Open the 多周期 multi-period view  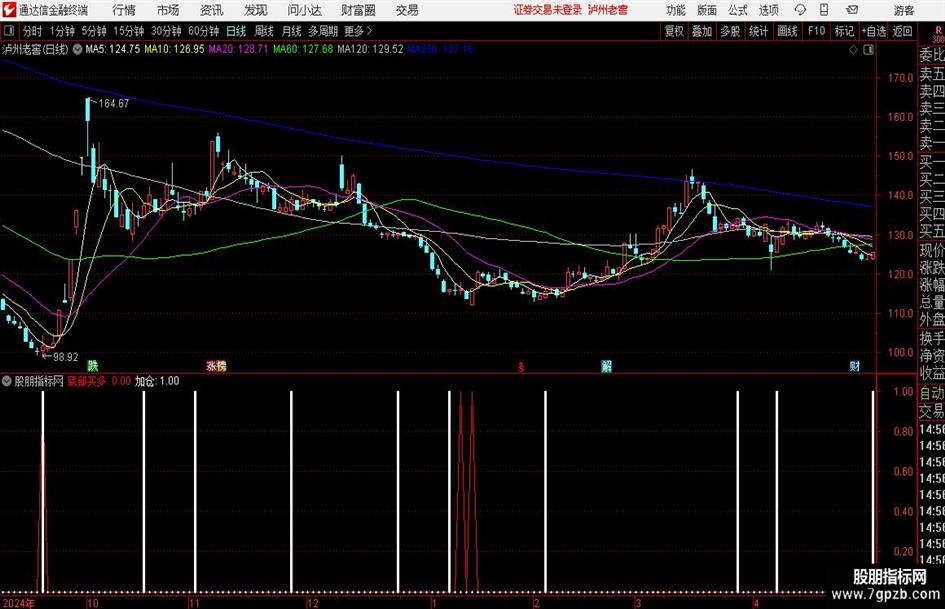click(323, 31)
